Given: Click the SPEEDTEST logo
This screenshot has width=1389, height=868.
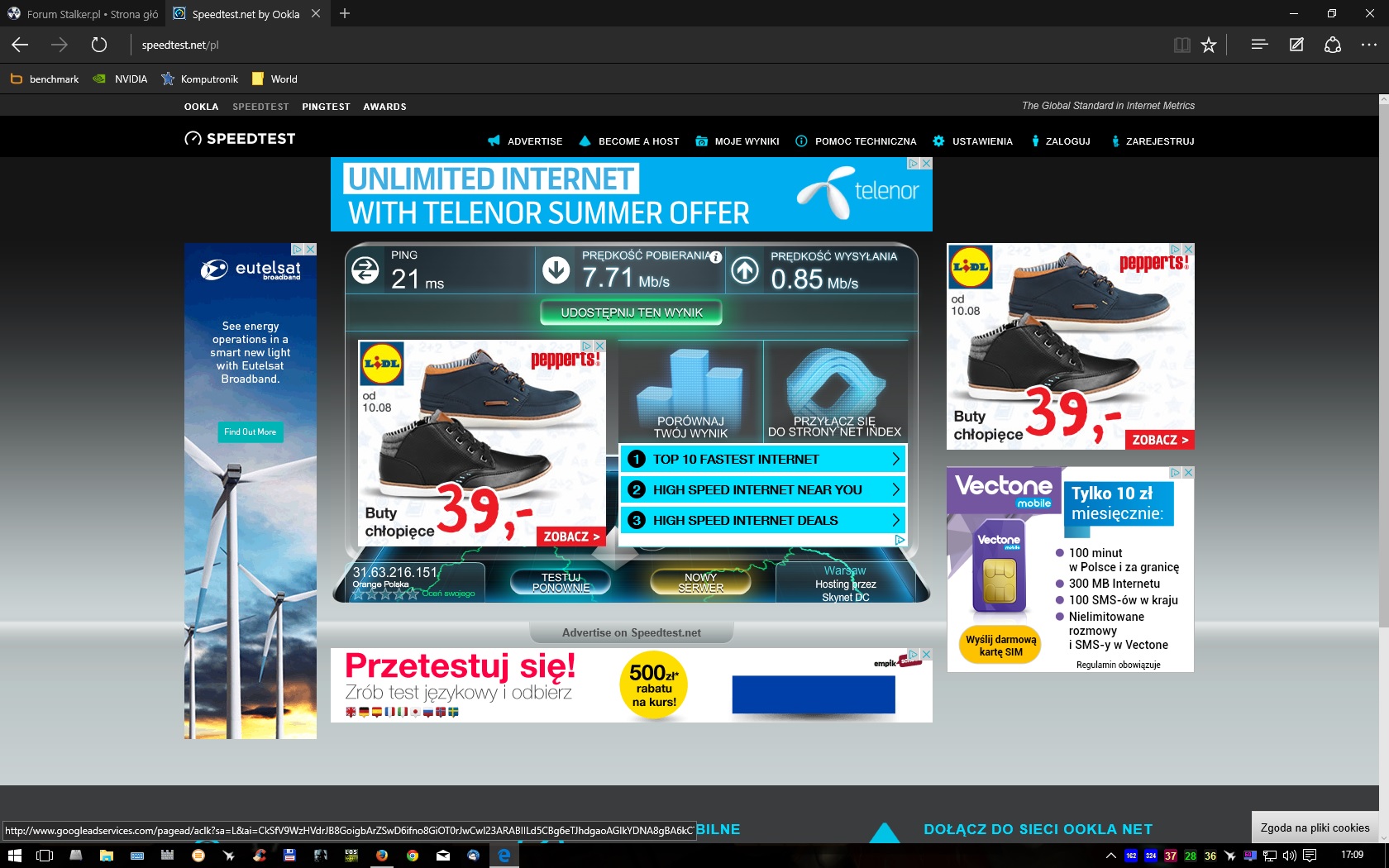Looking at the screenshot, I should tap(240, 139).
